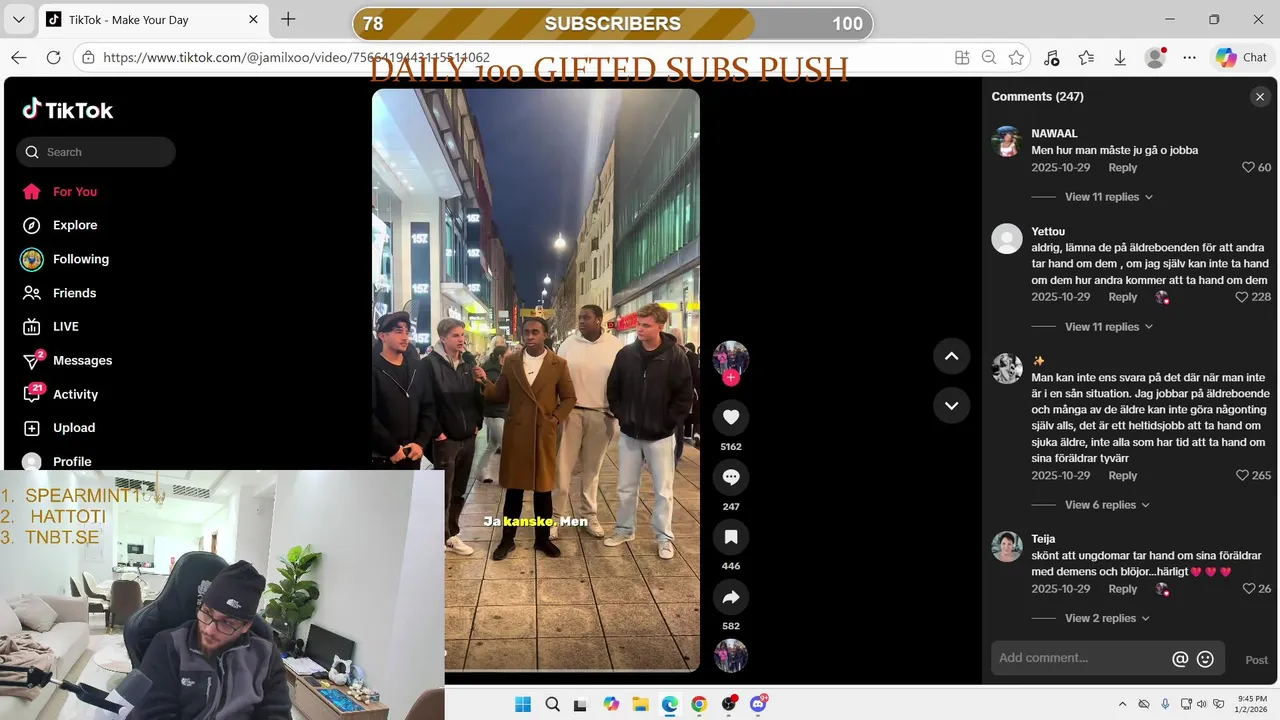1280x720 pixels.
Task: Click the TikTok logo
Action: 68,110
